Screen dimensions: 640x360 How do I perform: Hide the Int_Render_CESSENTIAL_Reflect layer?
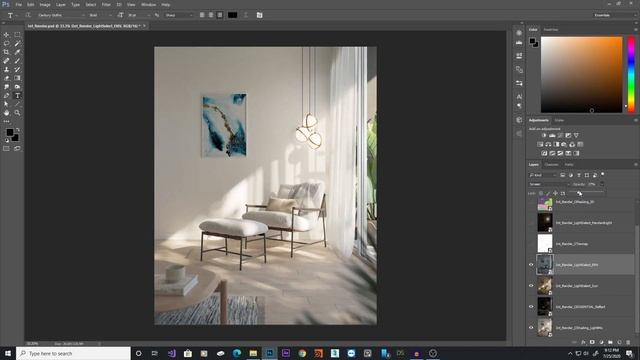click(x=531, y=307)
